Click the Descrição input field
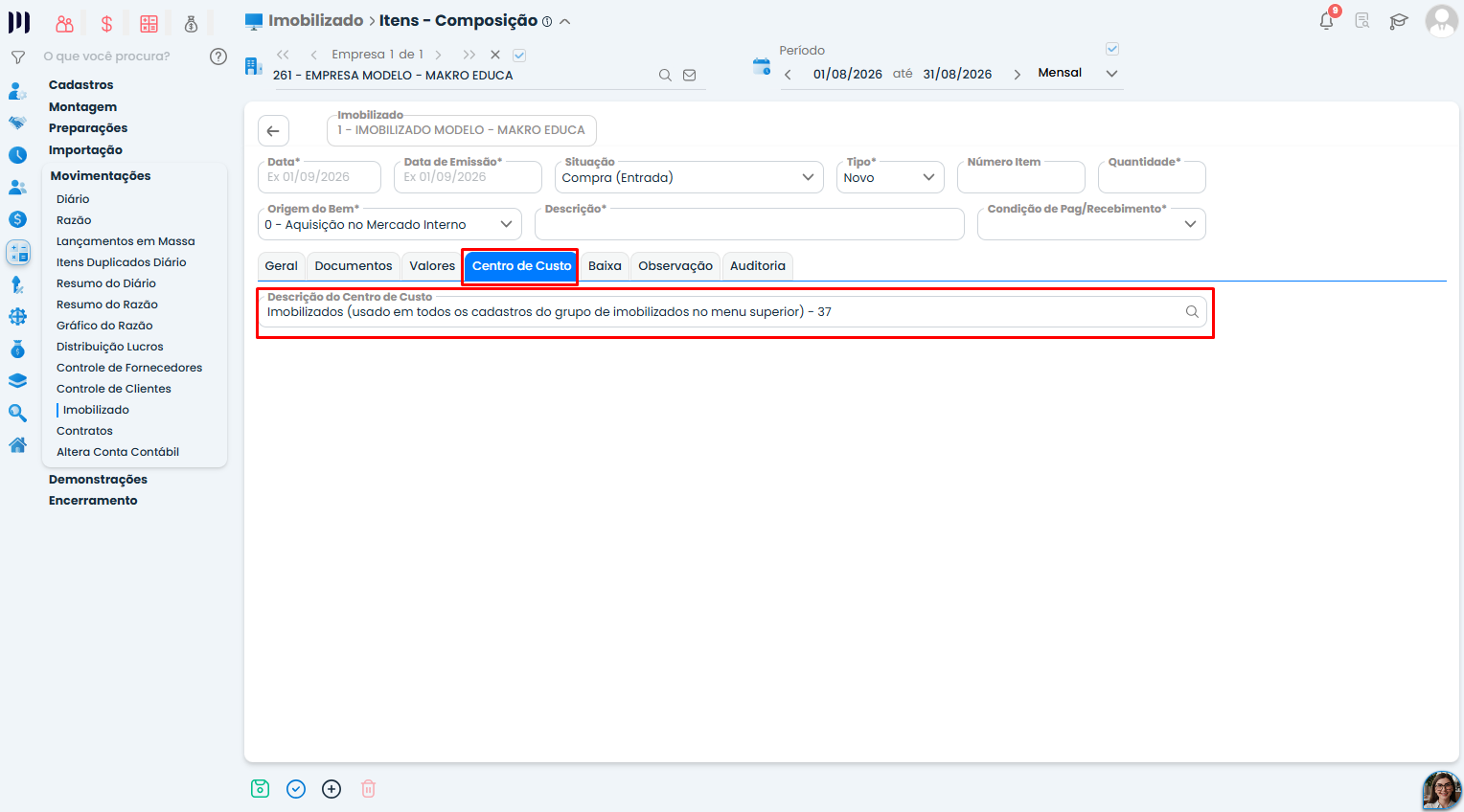This screenshot has width=1464, height=812. pos(749,224)
